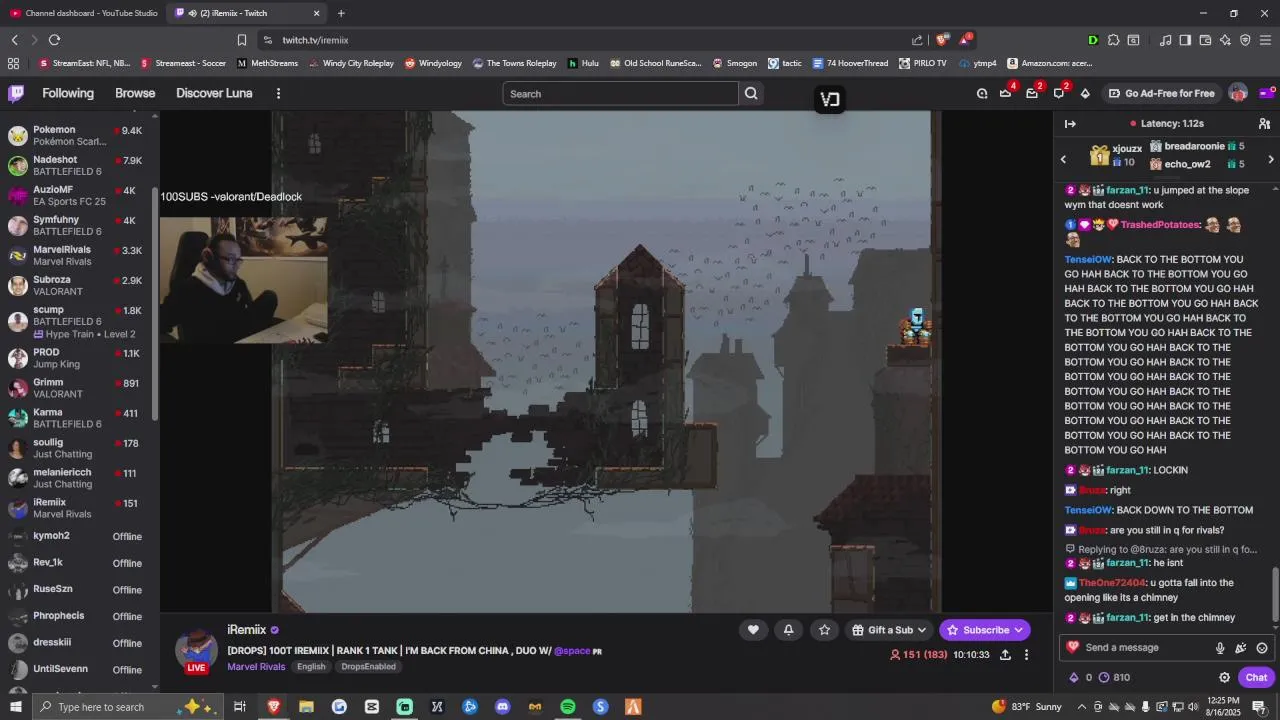Open the Marvel Rivals category link

256,667
